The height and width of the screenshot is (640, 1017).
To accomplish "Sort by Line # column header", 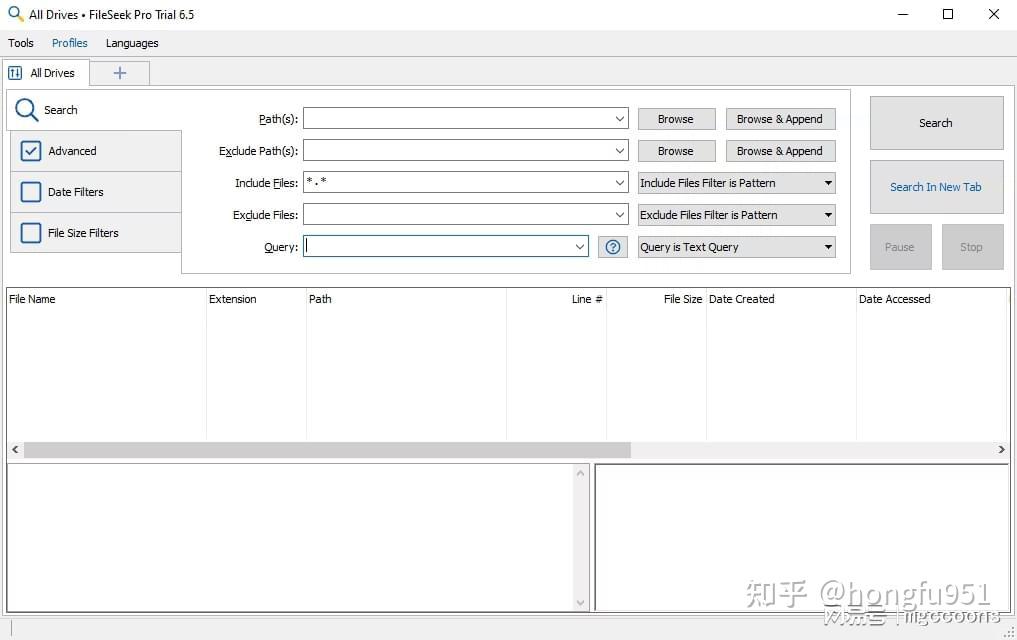I will click(556, 299).
